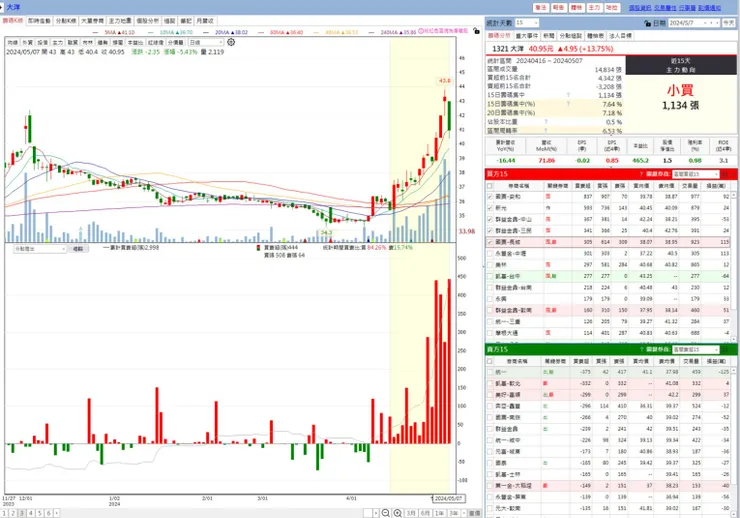
Task: Set chart range with the 1年 button
Action: (x=439, y=513)
